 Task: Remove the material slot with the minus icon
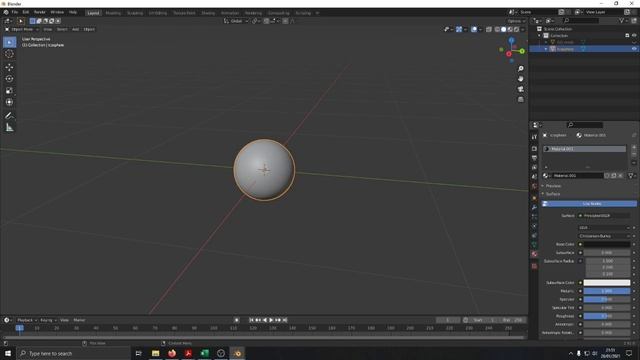[x=633, y=155]
